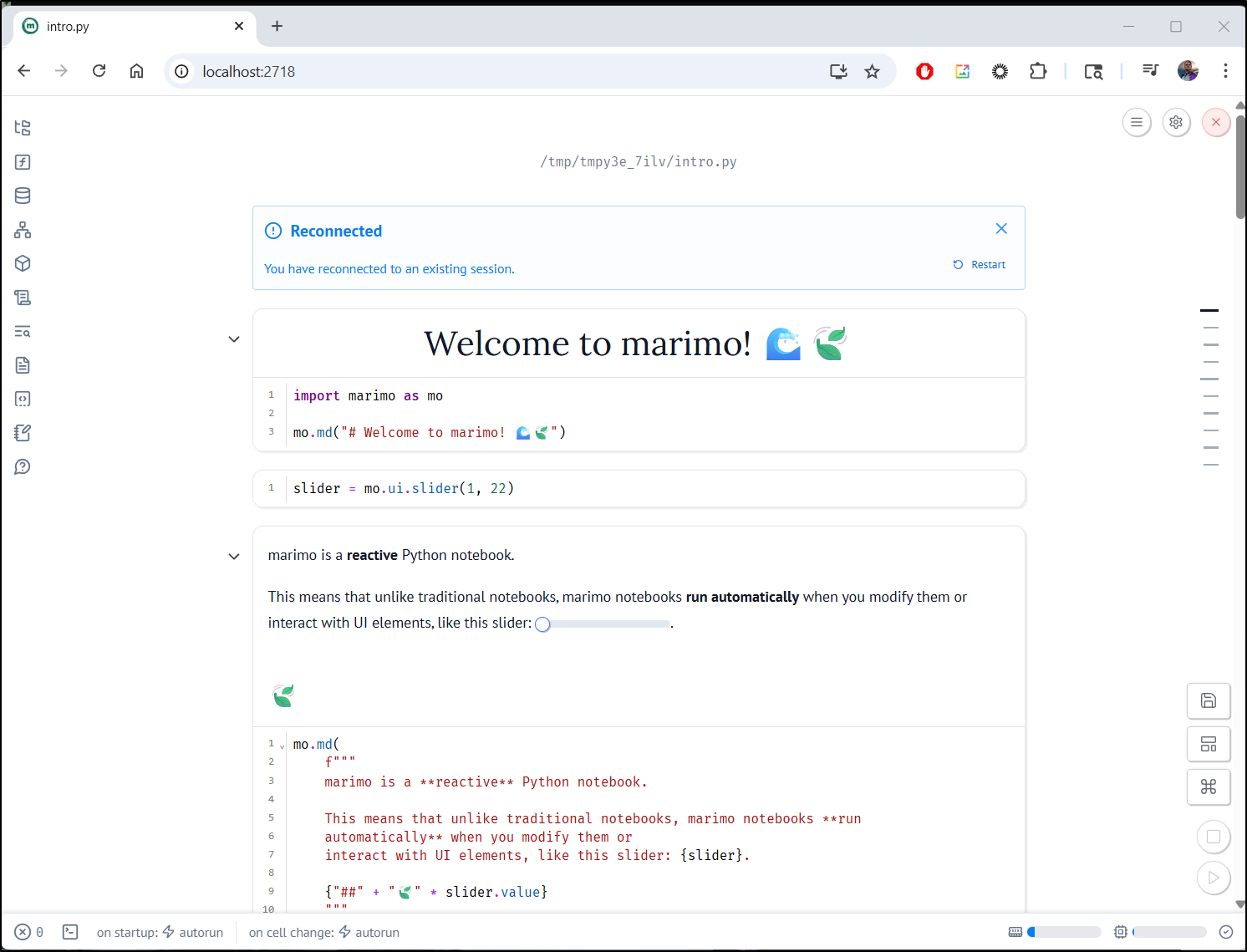Open the notebook hamburger menu
This screenshot has width=1247, height=952.
pyautogui.click(x=1137, y=122)
